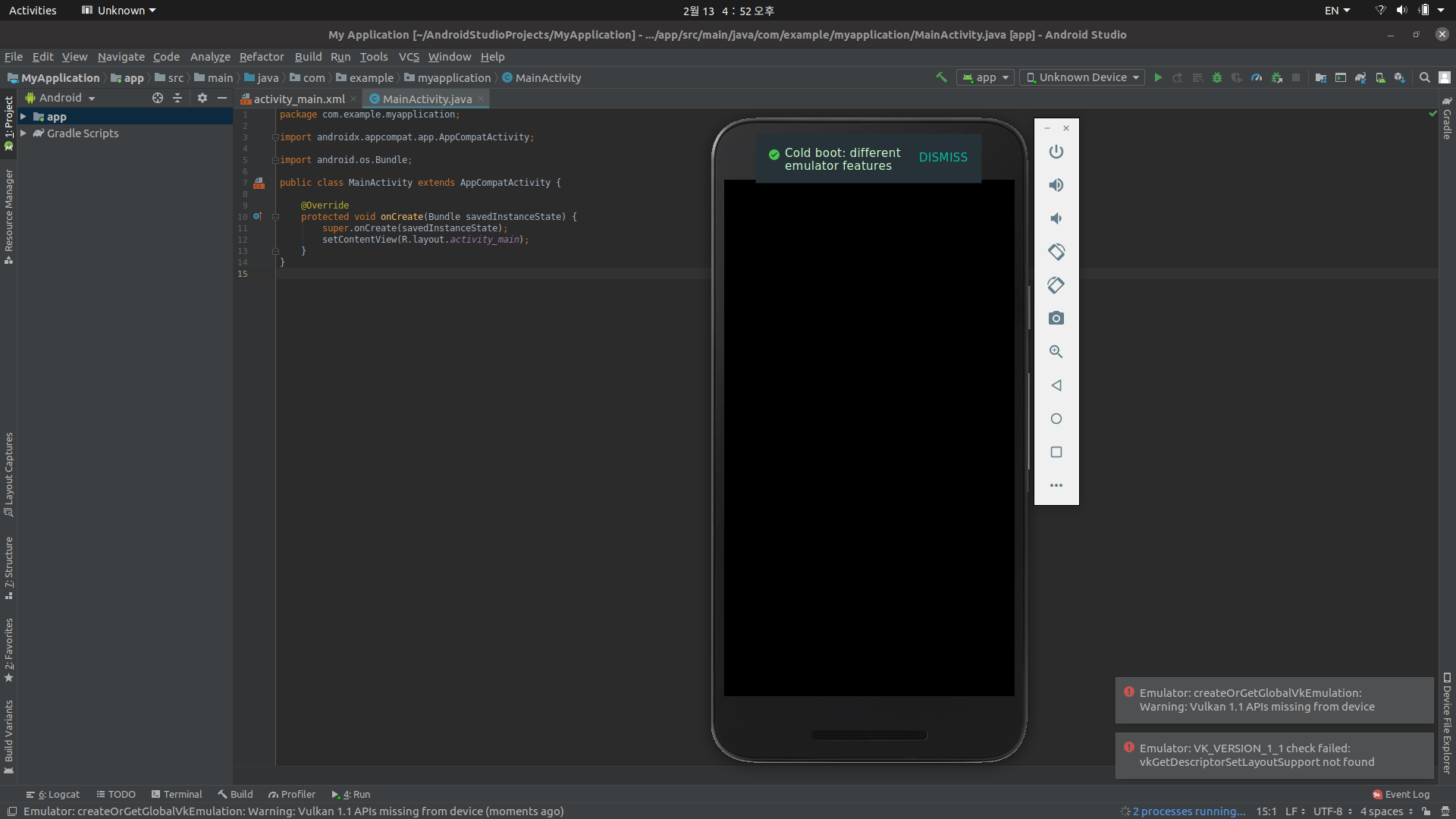Open the SDK Manager icon
Screen dimensions: 1456x819
click(1400, 77)
